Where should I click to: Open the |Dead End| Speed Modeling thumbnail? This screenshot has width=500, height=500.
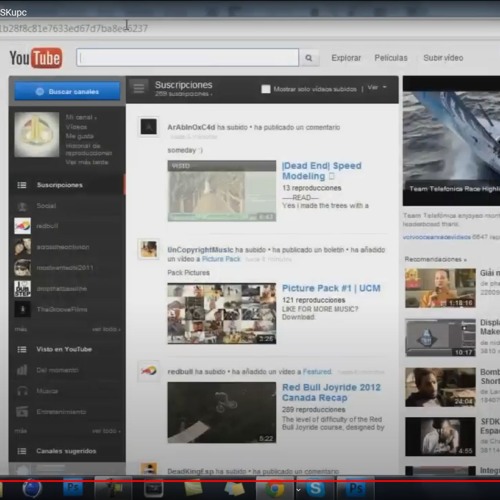click(x=222, y=191)
